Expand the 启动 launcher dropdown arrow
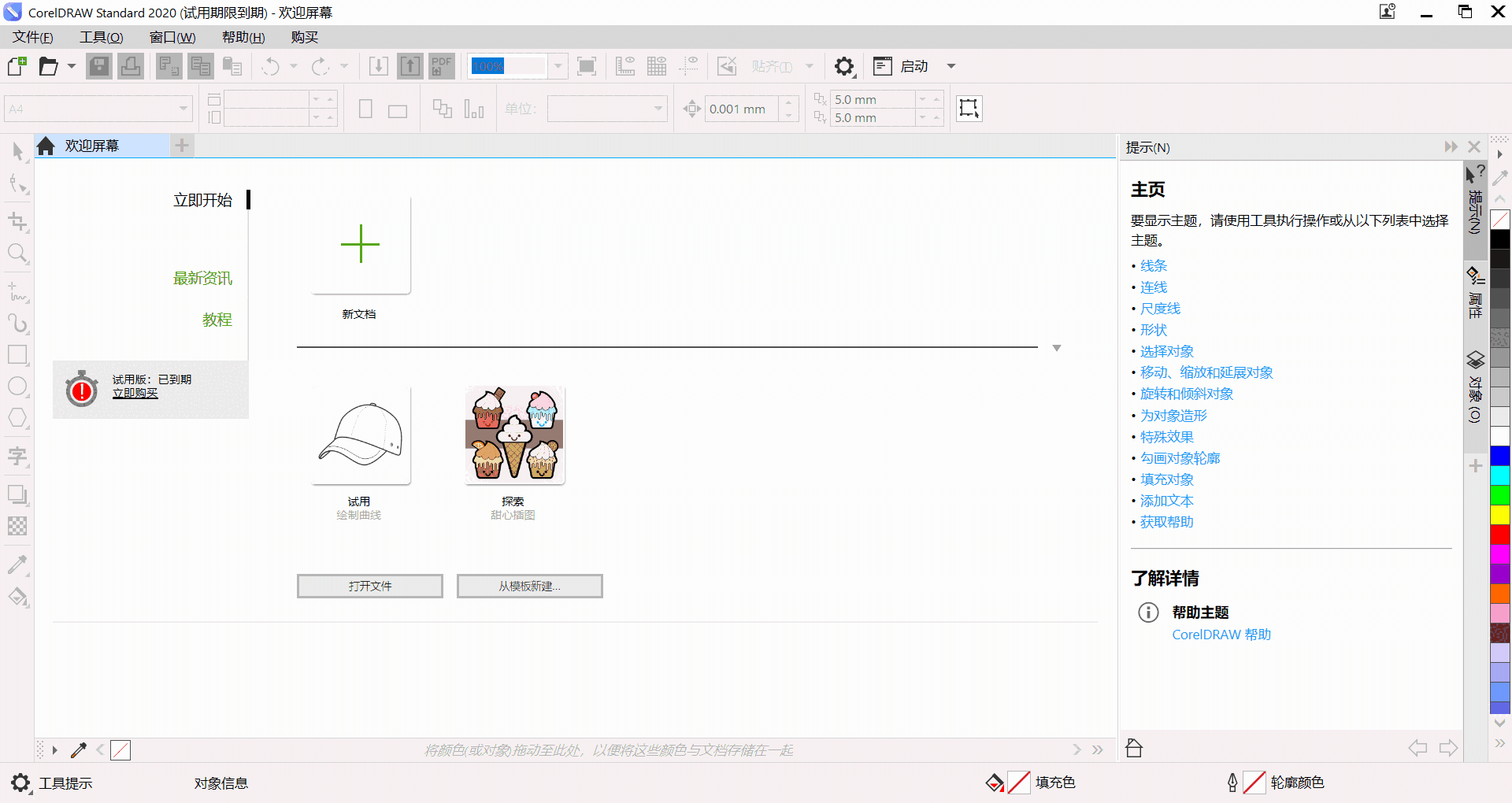Image resolution: width=1512 pixels, height=803 pixels. (952, 66)
